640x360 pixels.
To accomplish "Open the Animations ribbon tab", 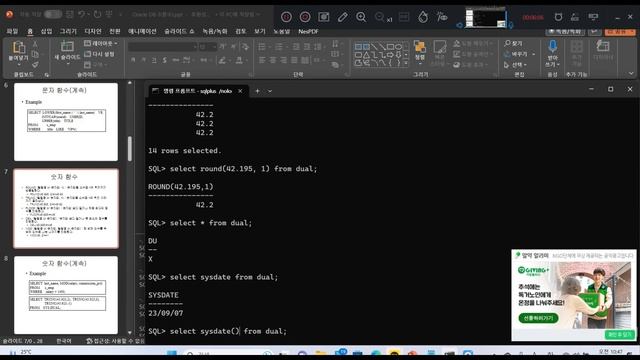I will tap(142, 31).
